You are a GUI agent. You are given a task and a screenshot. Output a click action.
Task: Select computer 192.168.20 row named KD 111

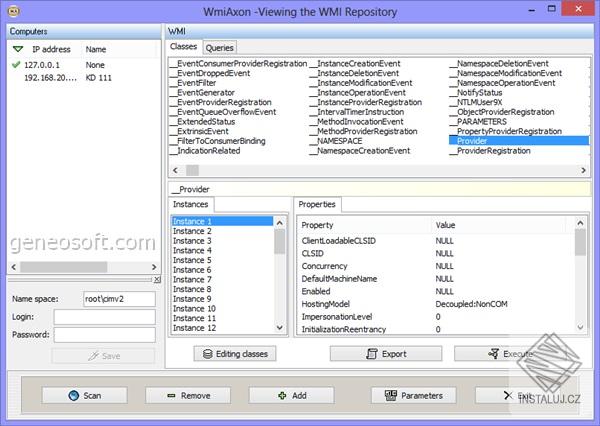84,78
